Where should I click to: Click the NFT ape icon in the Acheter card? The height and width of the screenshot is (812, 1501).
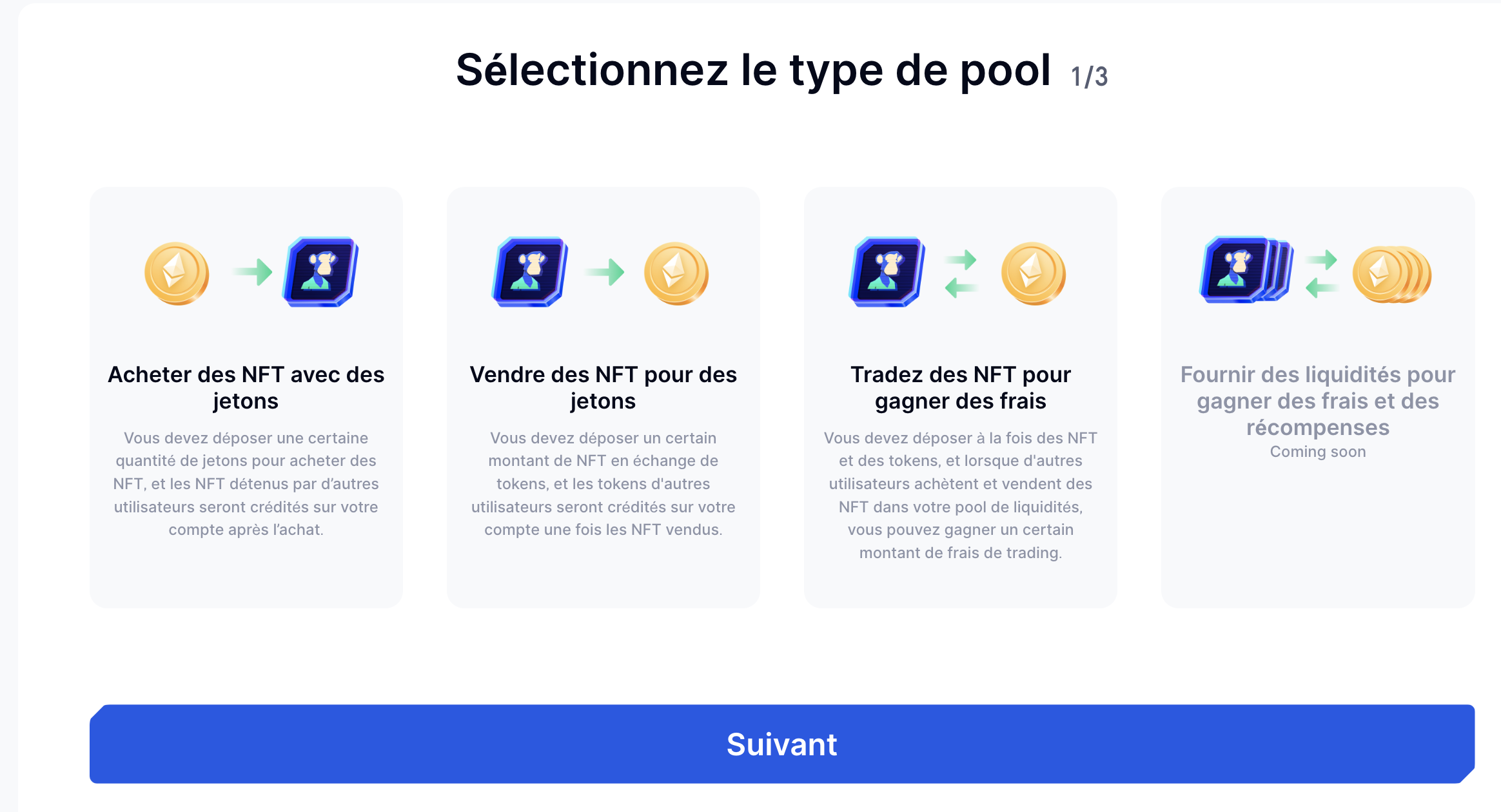click(320, 272)
